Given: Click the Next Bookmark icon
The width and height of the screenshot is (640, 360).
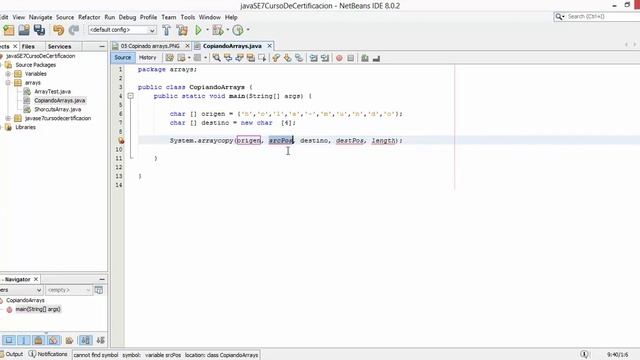Looking at the screenshot, I should pos(288,58).
